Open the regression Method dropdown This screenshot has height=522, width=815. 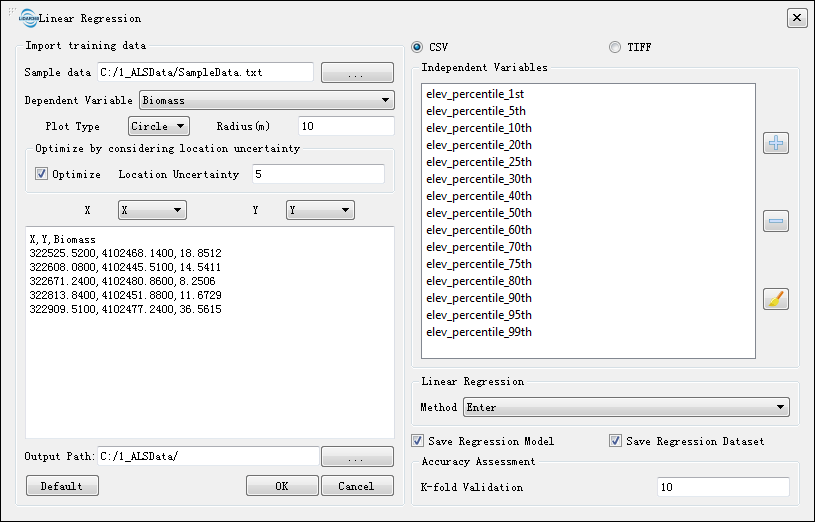pos(626,407)
